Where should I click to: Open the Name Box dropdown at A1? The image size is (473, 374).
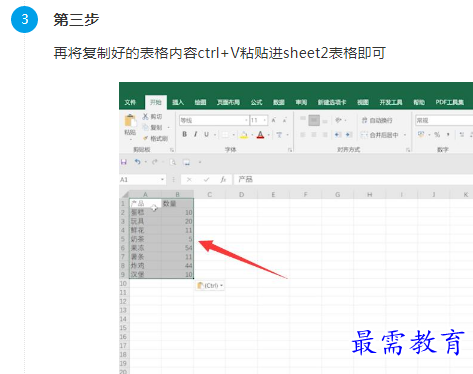162,179
